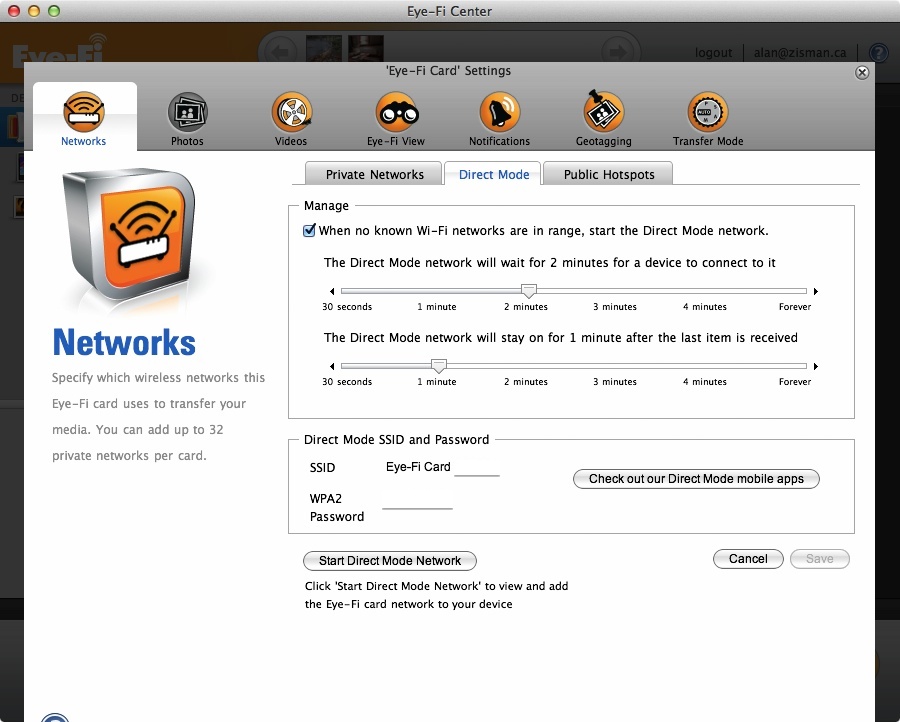Click Start Direct Mode Network button
The height and width of the screenshot is (722, 900).
390,561
